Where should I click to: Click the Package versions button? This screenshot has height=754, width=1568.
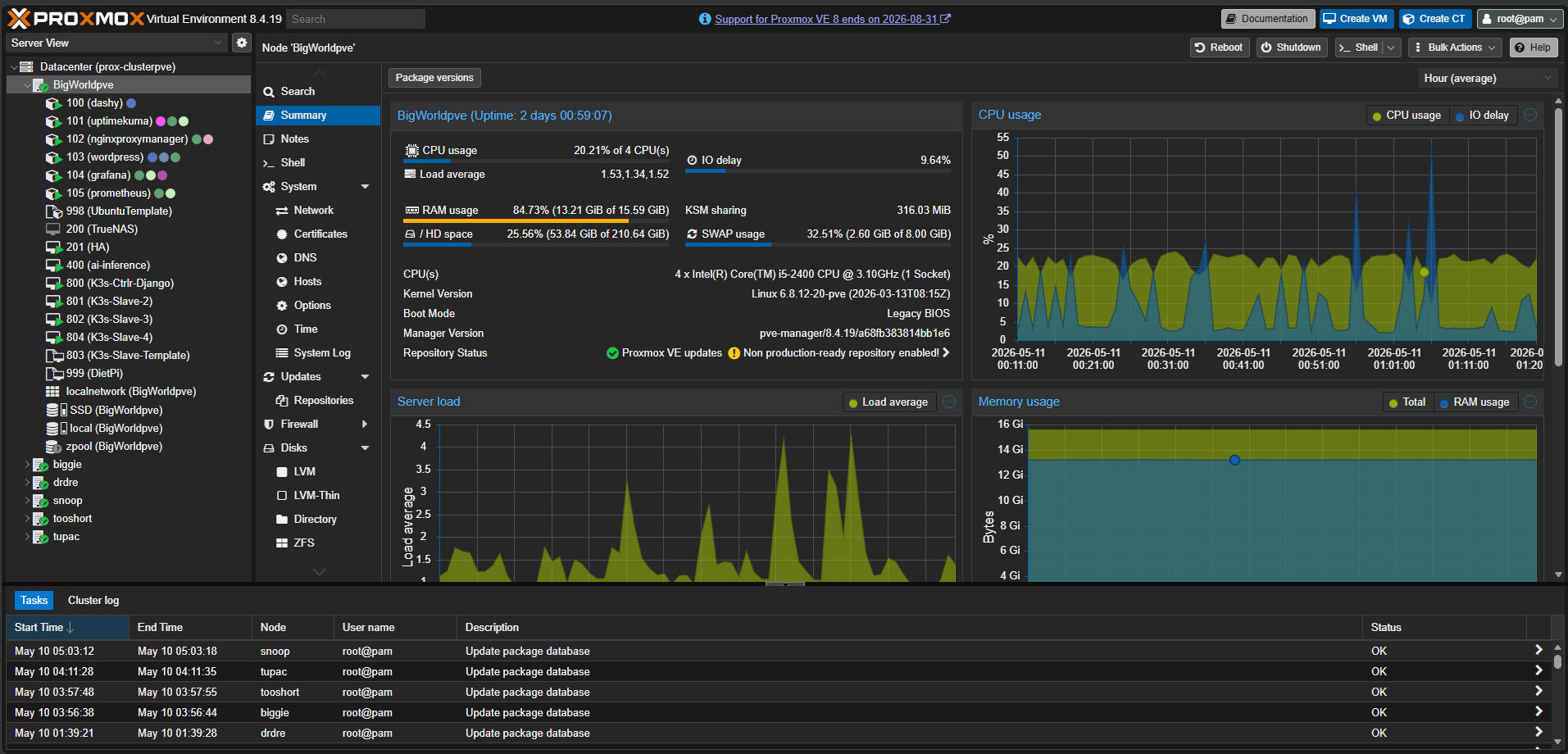click(434, 78)
